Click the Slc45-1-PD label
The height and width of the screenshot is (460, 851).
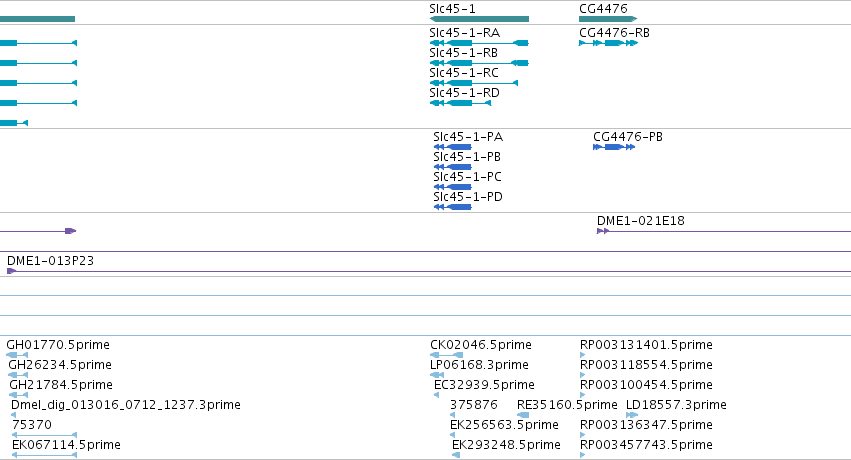tap(468, 197)
